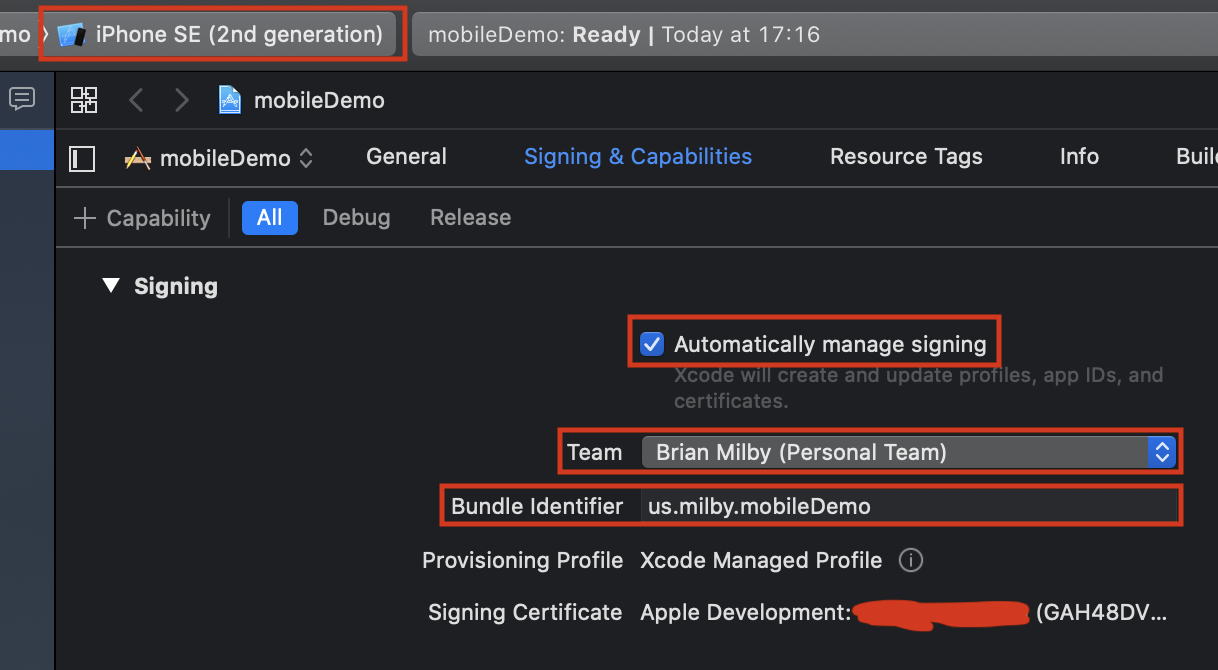
Task: Open the report navigator speech bubble icon
Action: click(x=22, y=98)
